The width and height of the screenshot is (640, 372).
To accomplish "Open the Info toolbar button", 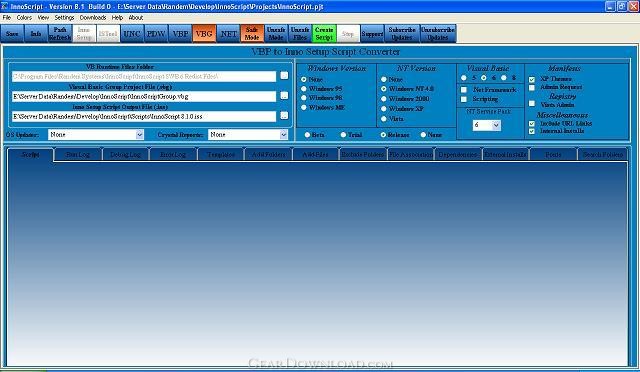I will coord(36,33).
